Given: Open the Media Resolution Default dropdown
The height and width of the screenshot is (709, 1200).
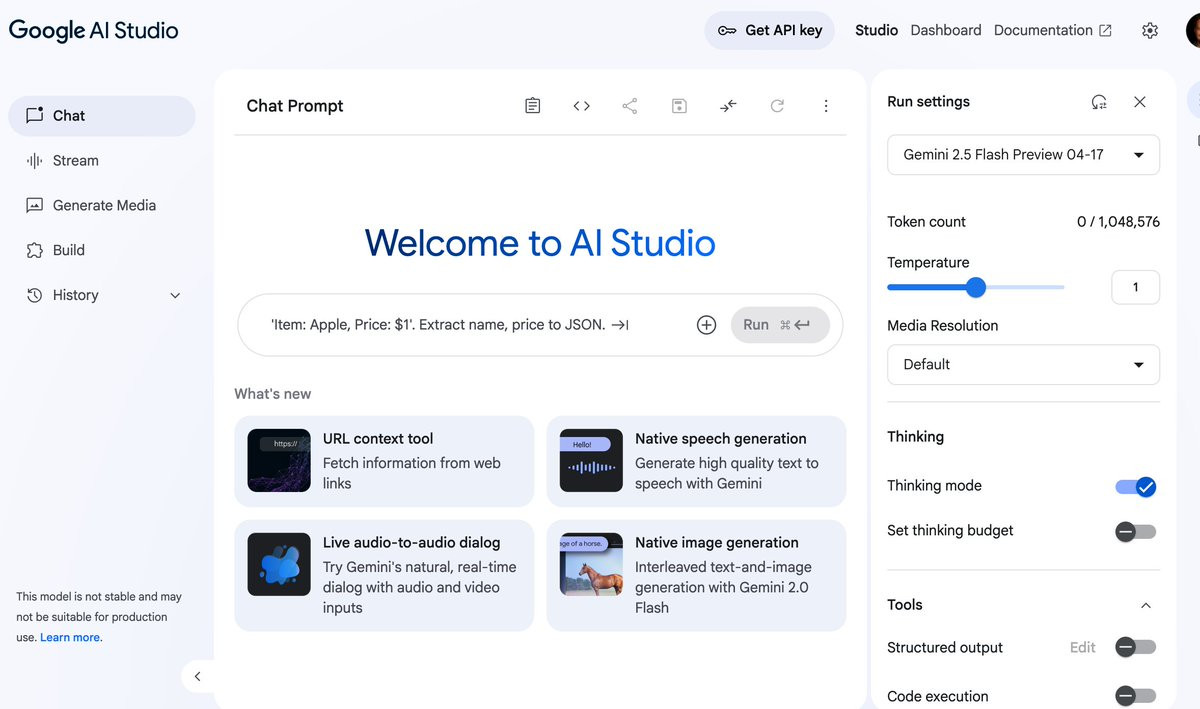Looking at the screenshot, I should click(1023, 365).
